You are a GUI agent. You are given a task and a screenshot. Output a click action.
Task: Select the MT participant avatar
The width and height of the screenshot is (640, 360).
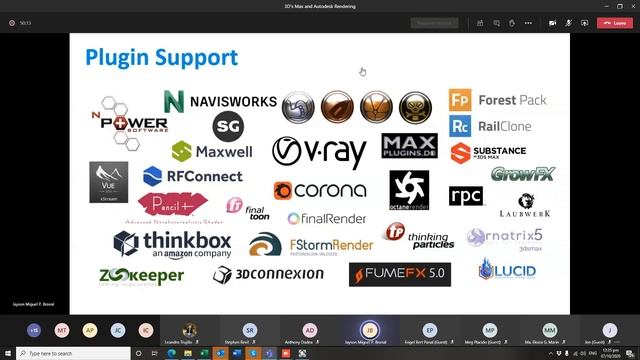[x=62, y=330]
